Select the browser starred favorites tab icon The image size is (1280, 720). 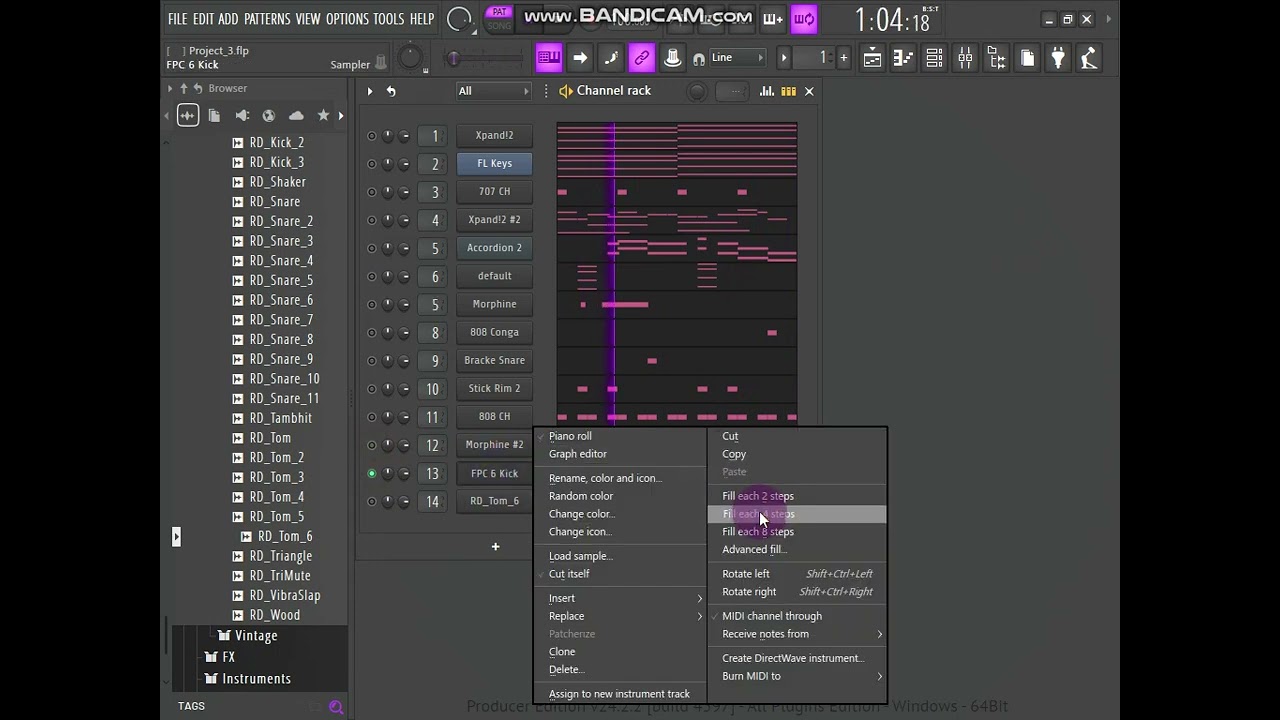[323, 115]
